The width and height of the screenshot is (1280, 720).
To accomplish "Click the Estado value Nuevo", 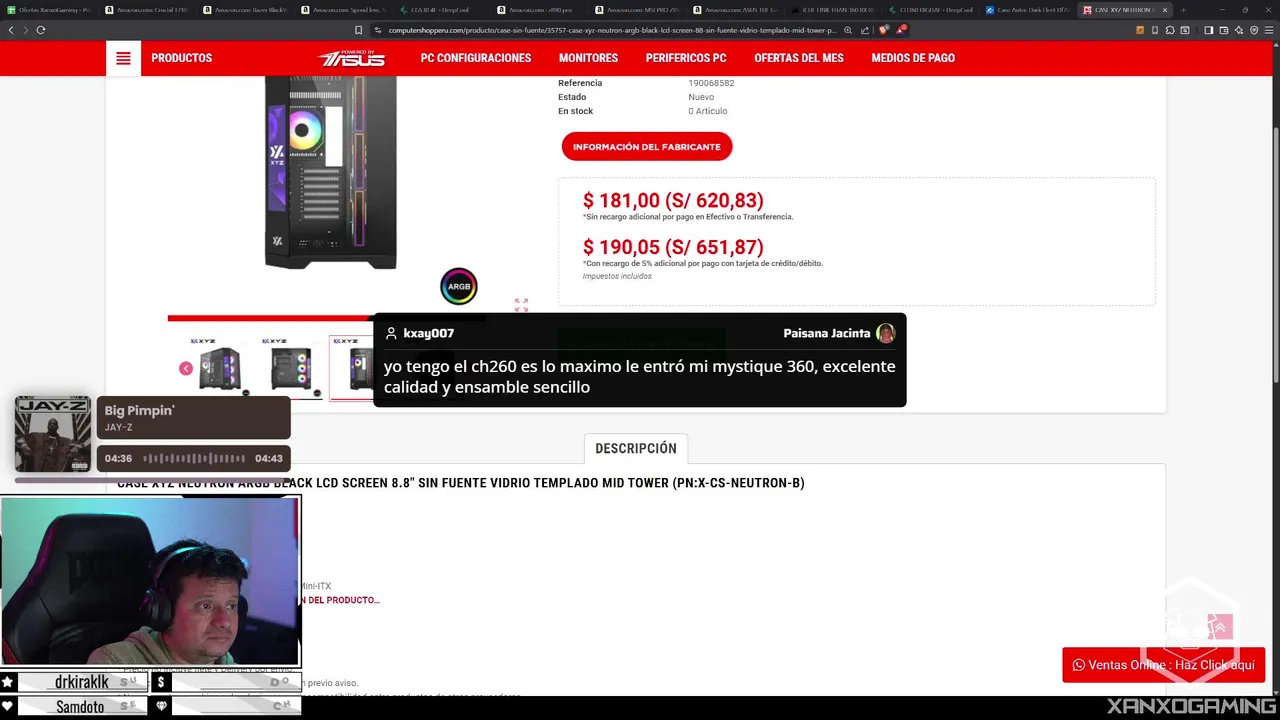I will tap(701, 97).
